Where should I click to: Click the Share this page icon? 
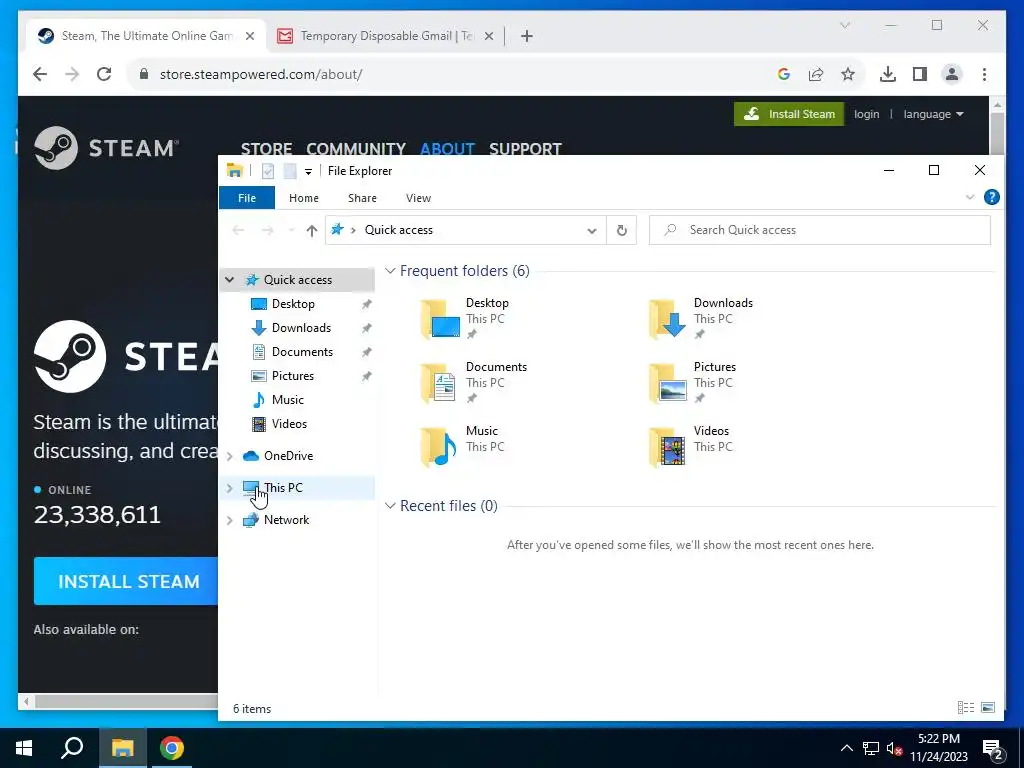point(816,74)
